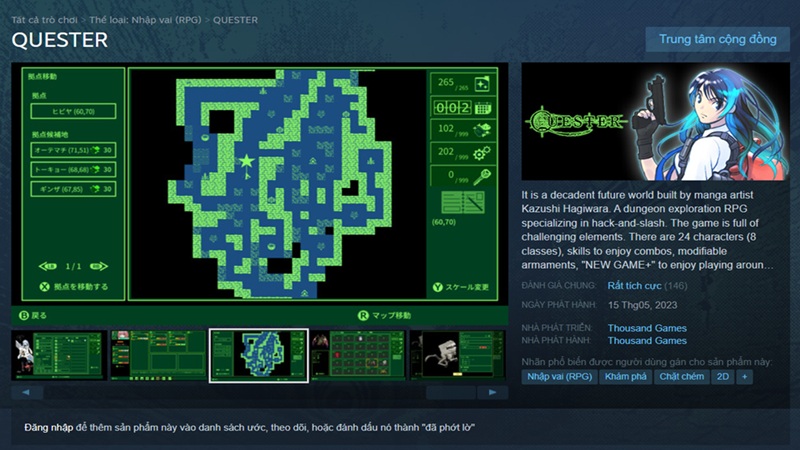Open Thể loại: Nhập vai (RPG) breadcrumb

click(x=145, y=20)
